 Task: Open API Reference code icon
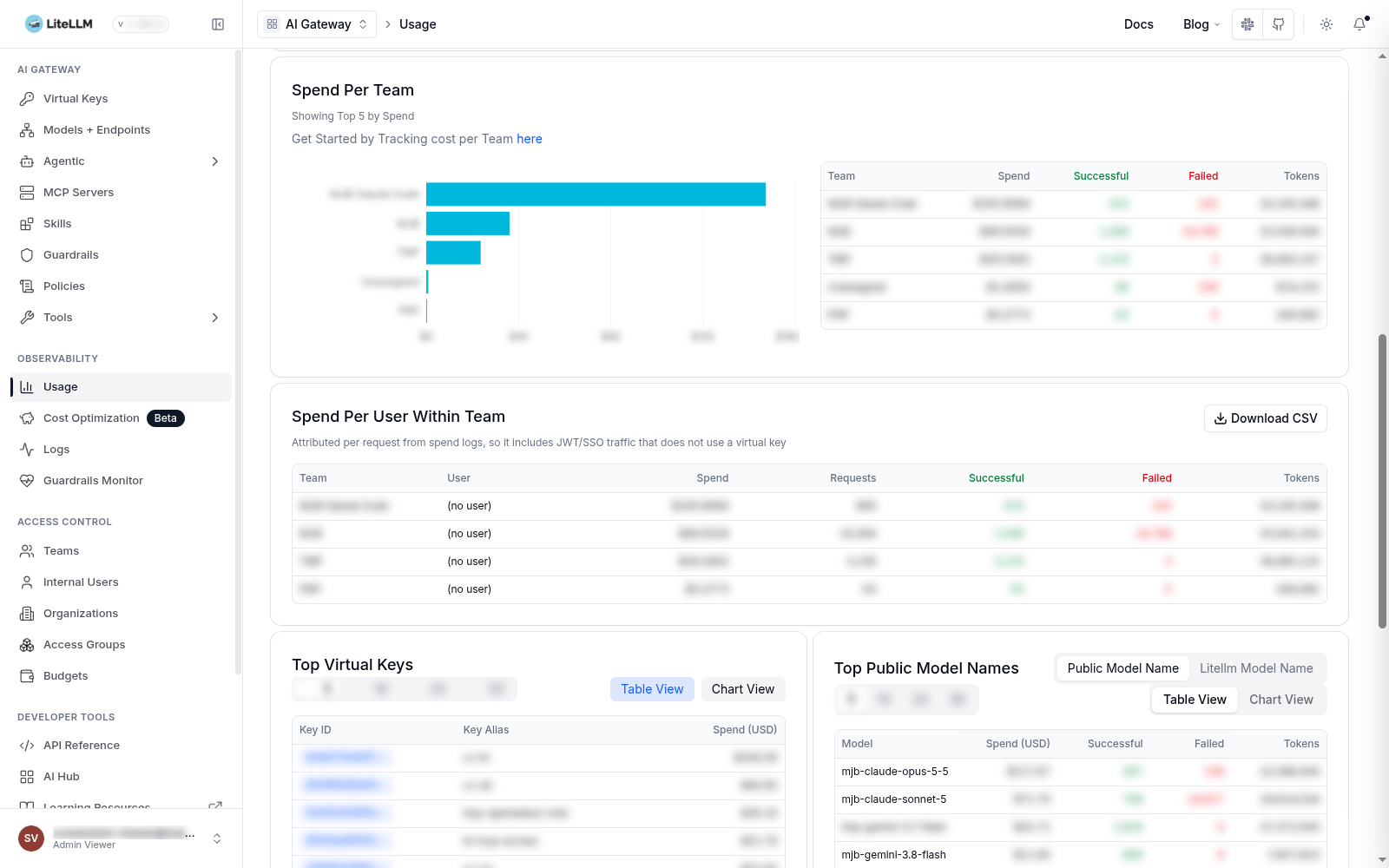point(27,746)
